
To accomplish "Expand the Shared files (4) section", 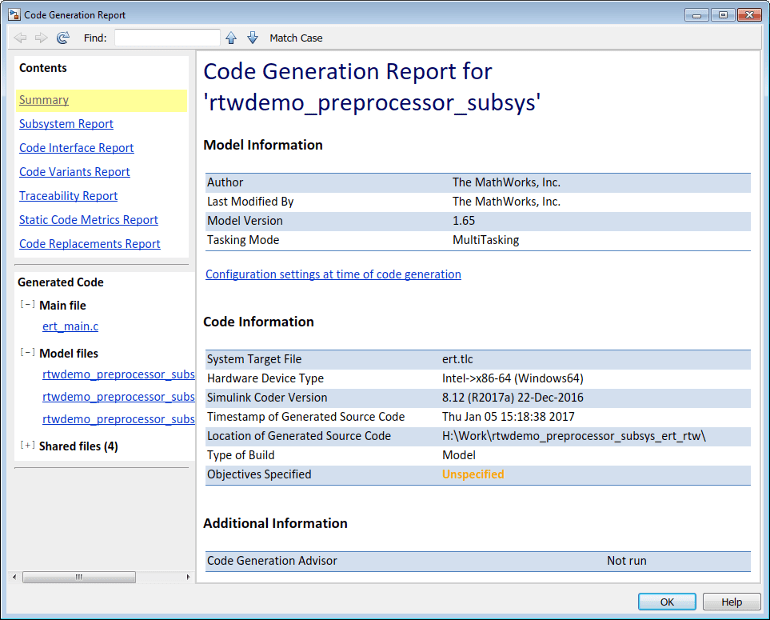I will click(x=28, y=446).
